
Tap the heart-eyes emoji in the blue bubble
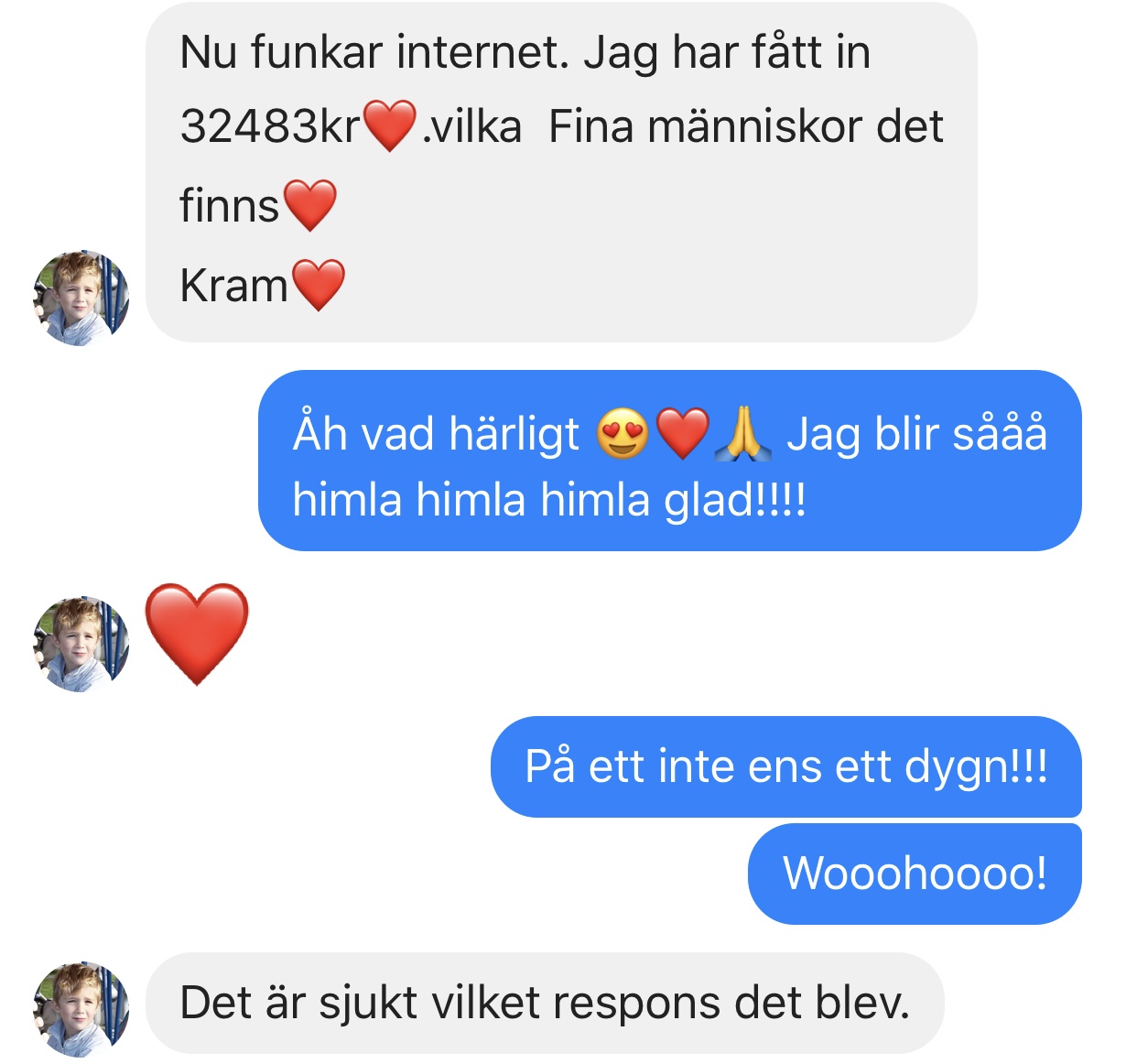pos(623,434)
